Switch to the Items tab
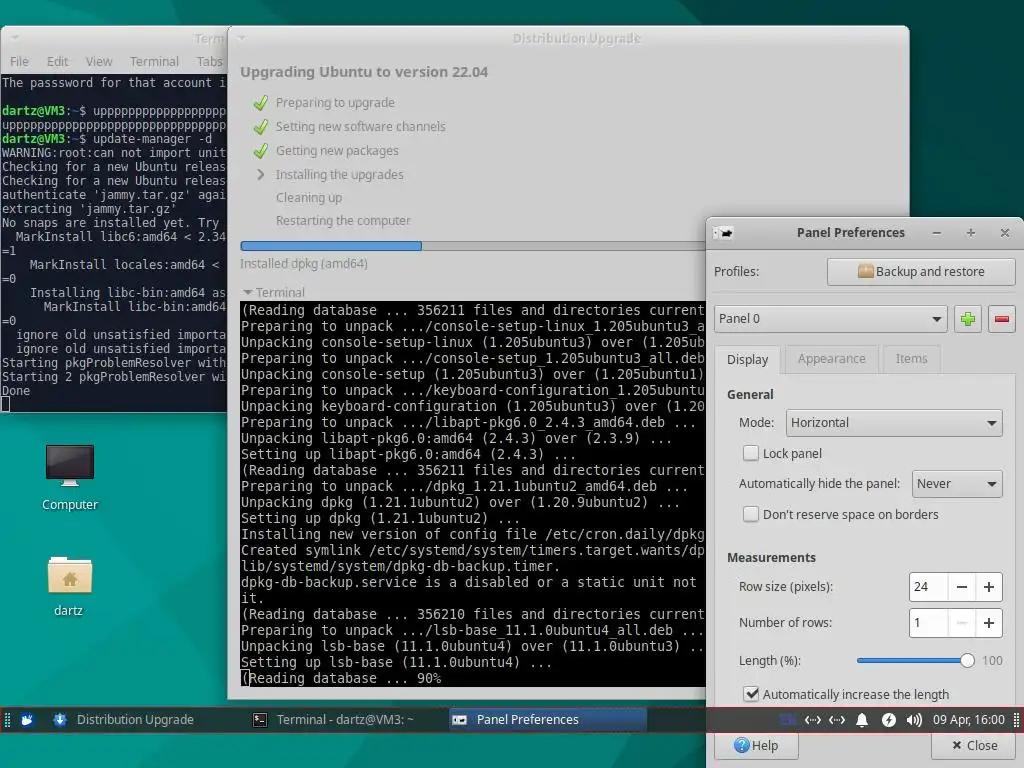 (911, 359)
